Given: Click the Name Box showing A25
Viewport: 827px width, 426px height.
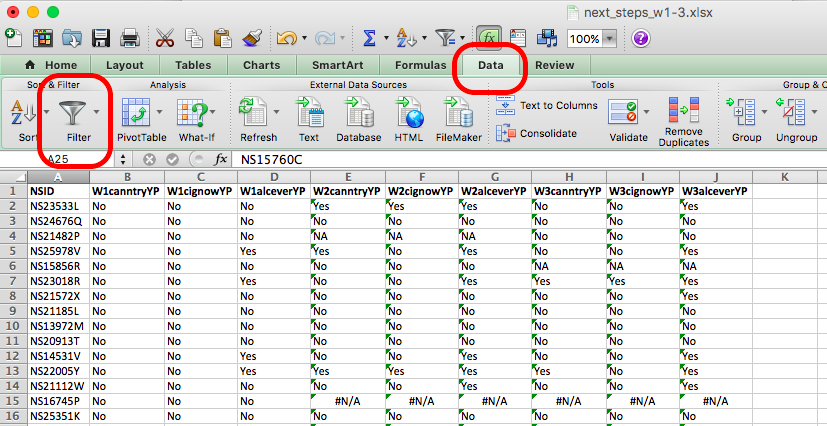Looking at the screenshot, I should pyautogui.click(x=60, y=158).
